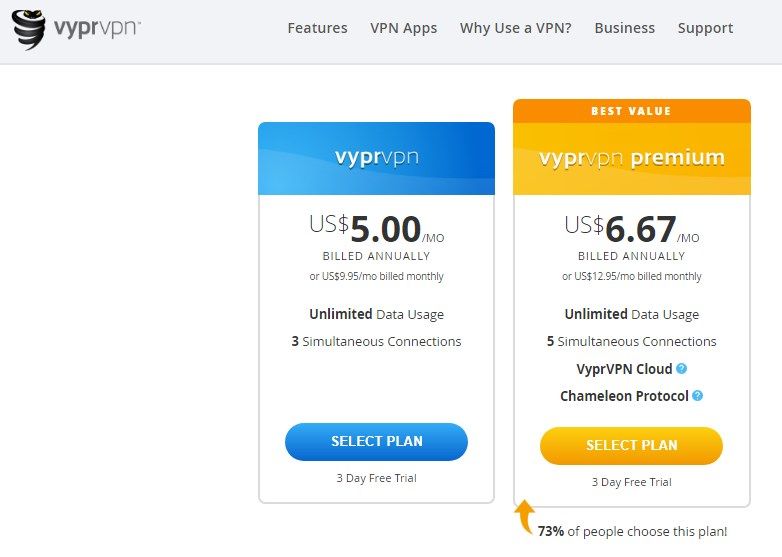Image resolution: width=782 pixels, height=557 pixels.
Task: Click the VyprVPN logo in header
Action: [x=76, y=29]
